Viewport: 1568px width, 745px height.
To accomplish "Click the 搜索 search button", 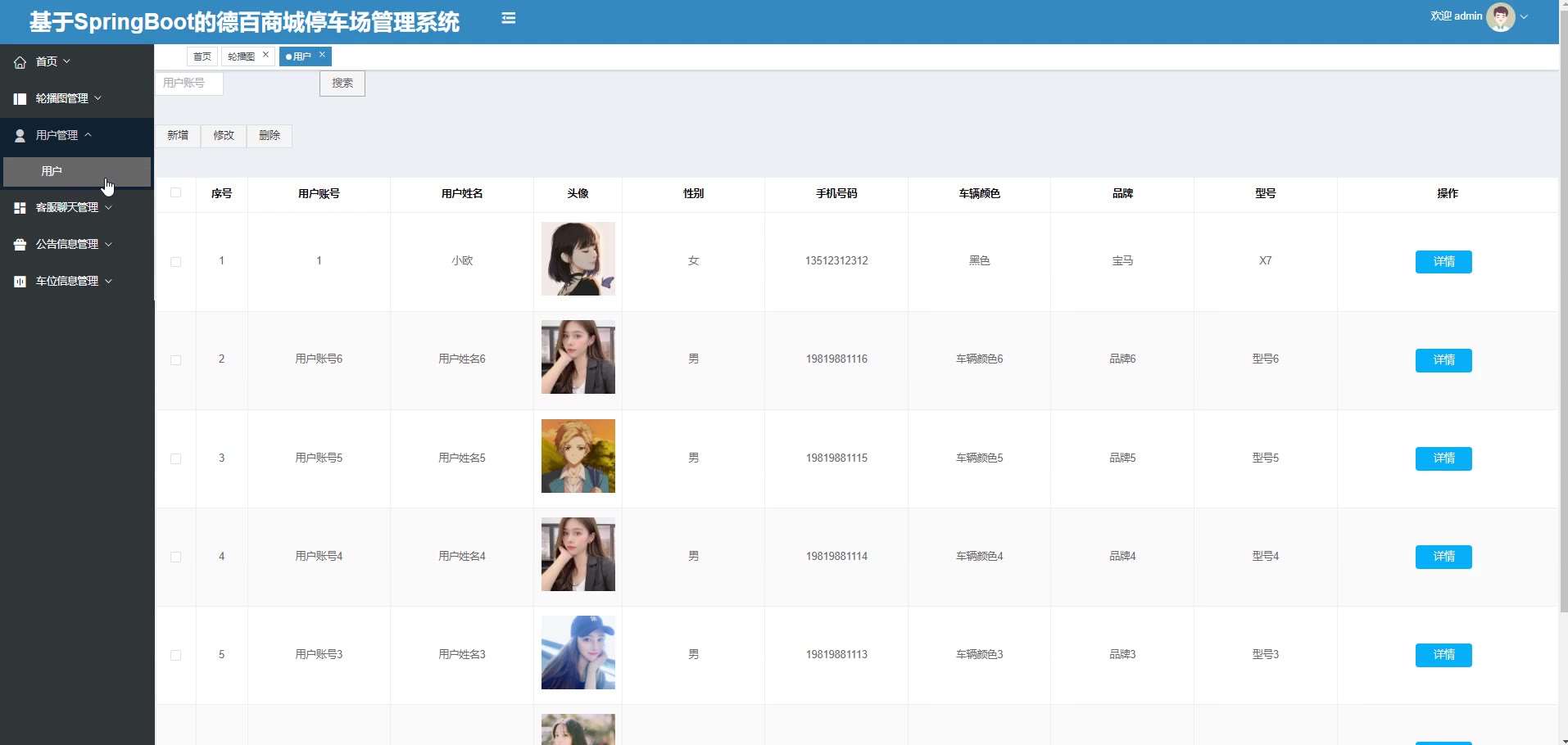I will (x=342, y=83).
